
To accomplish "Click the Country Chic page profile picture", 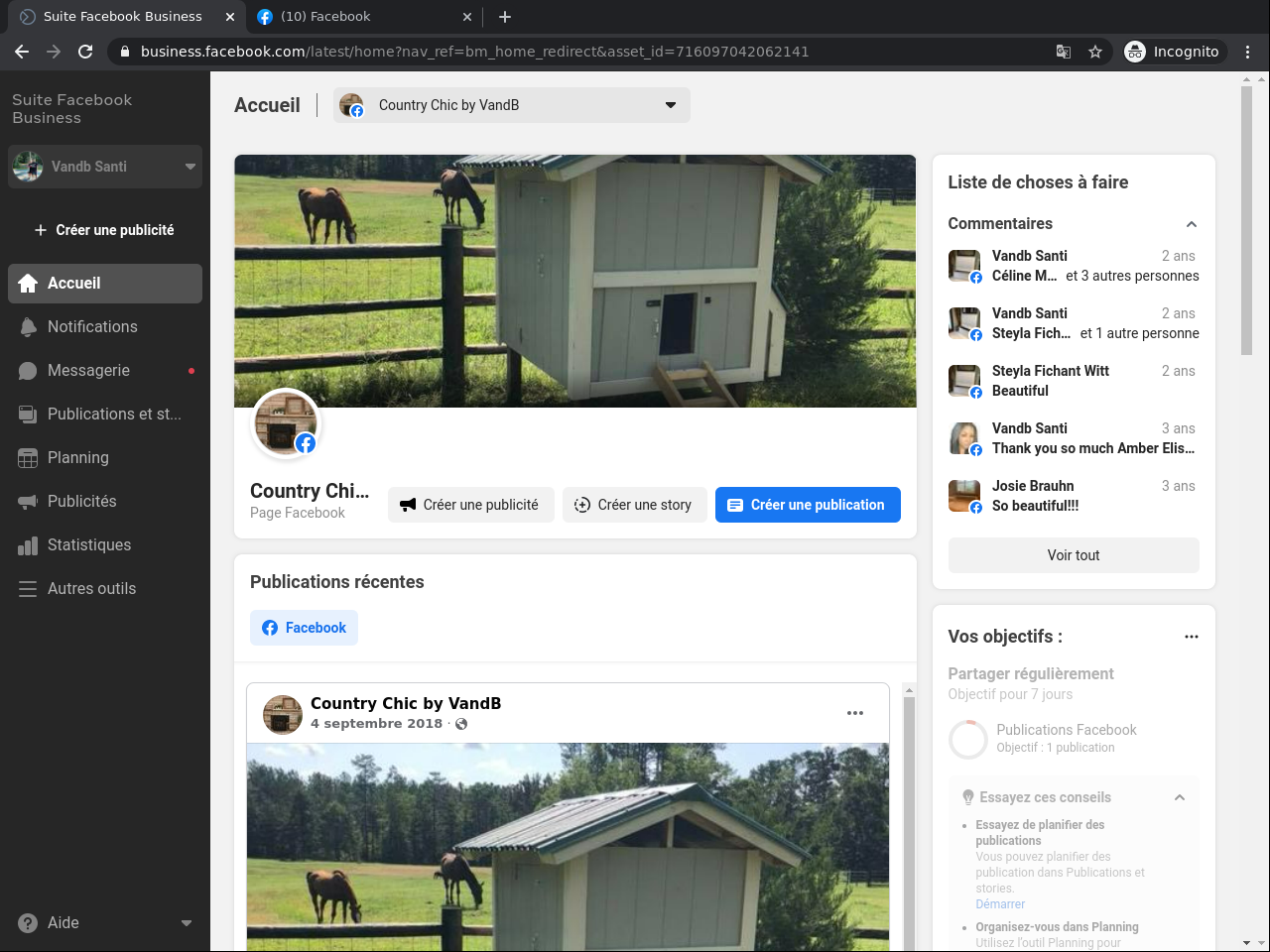I will click(287, 423).
